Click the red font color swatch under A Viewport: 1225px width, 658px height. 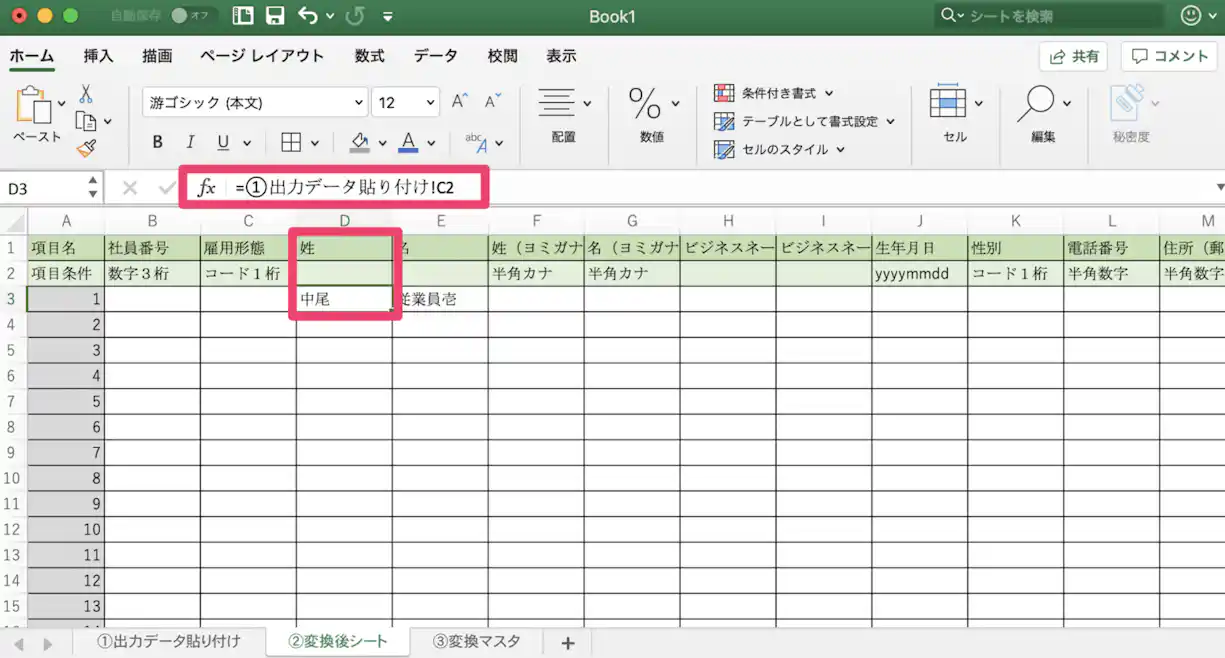410,150
